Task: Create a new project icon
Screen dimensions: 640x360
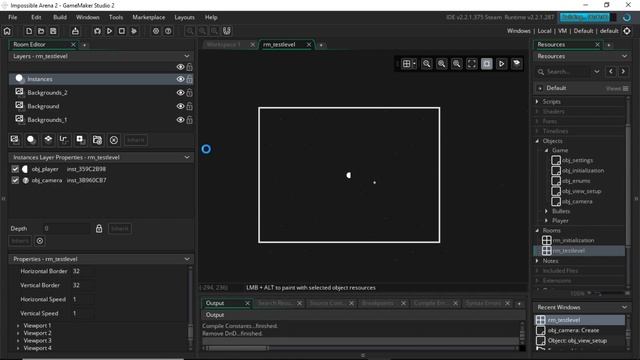Action: point(29,31)
